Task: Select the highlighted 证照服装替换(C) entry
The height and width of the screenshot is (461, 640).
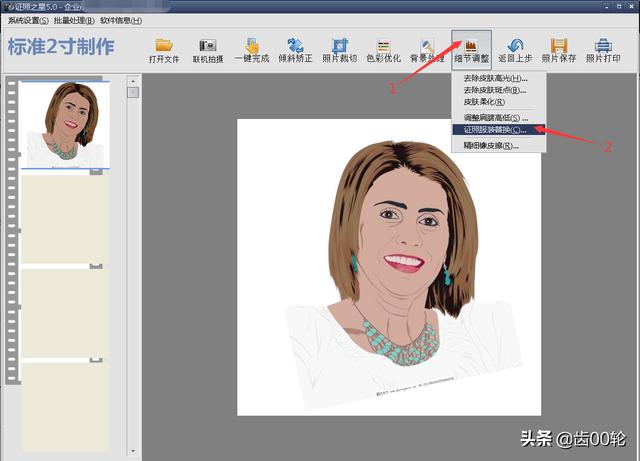Action: (496, 130)
